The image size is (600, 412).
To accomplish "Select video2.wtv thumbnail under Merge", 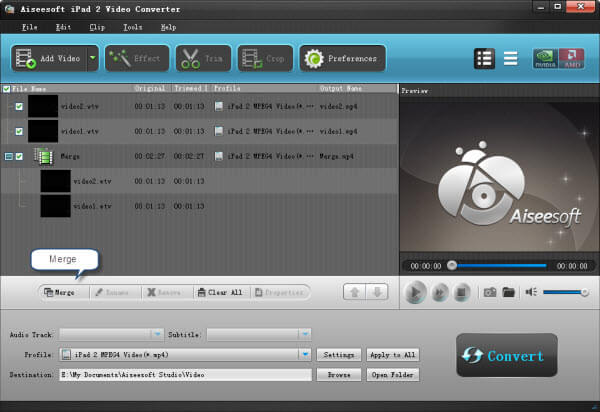I will coord(55,181).
